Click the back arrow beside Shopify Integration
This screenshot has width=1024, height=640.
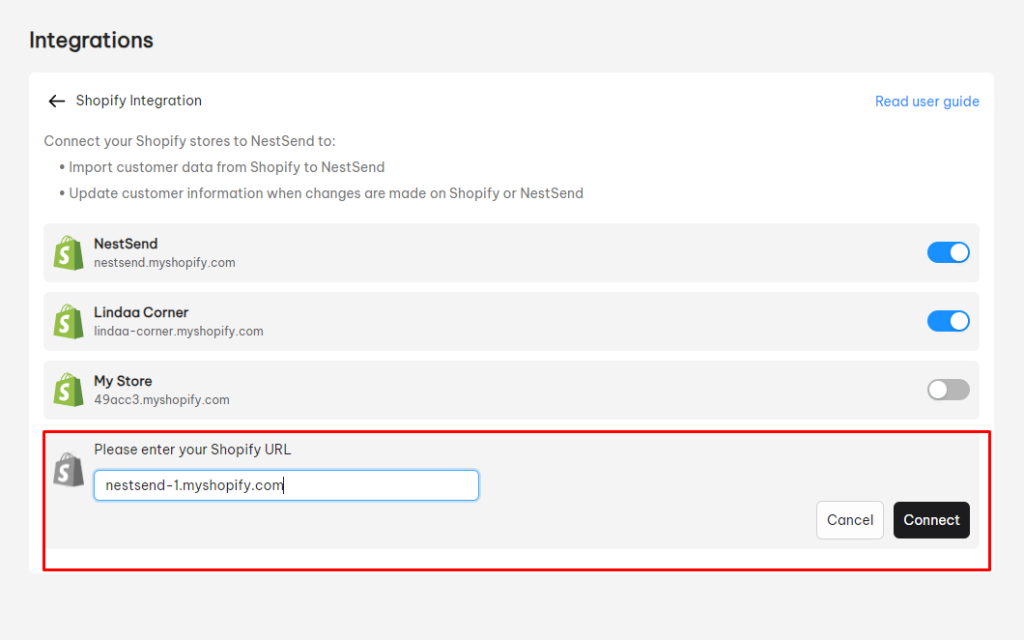57,101
